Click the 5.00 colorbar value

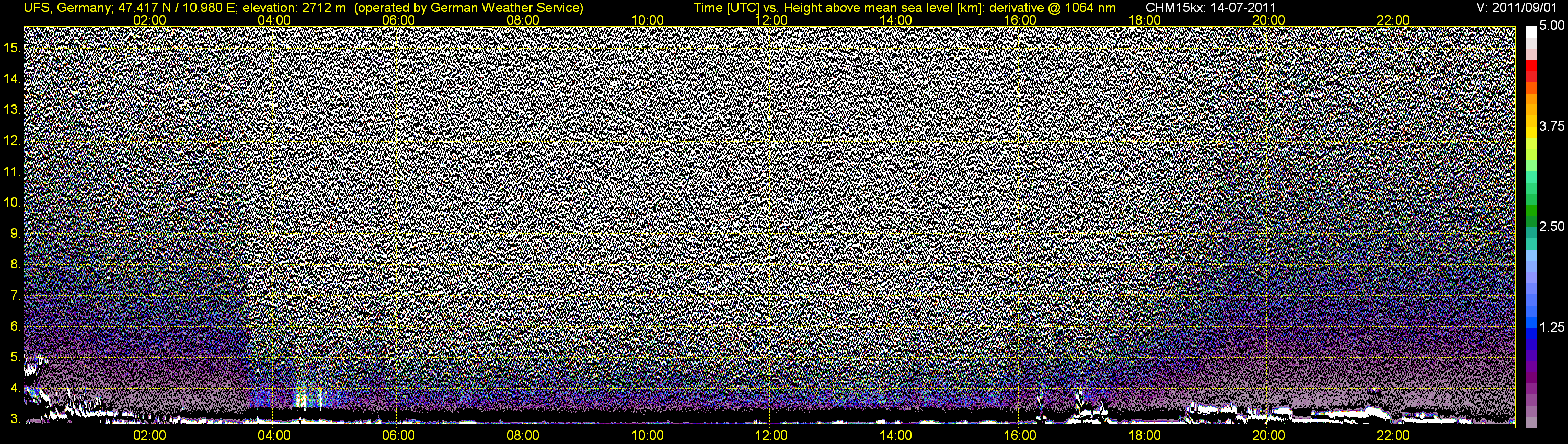[x=1552, y=26]
